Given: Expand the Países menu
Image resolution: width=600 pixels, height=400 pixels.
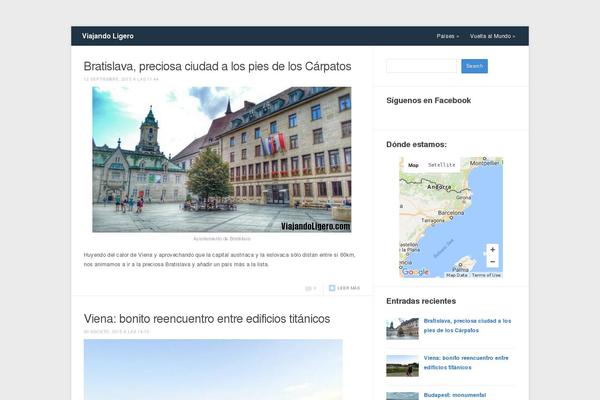Looking at the screenshot, I should 448,36.
